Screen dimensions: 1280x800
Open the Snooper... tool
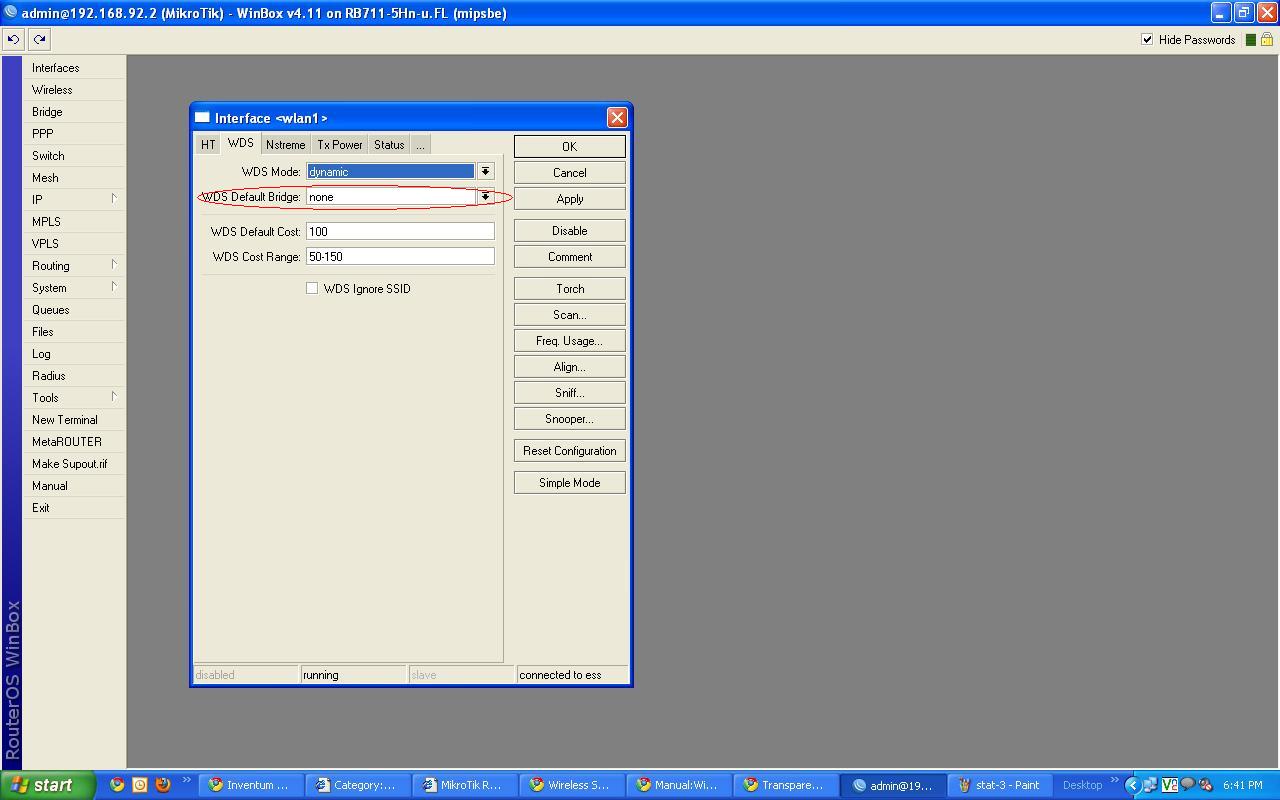click(570, 419)
